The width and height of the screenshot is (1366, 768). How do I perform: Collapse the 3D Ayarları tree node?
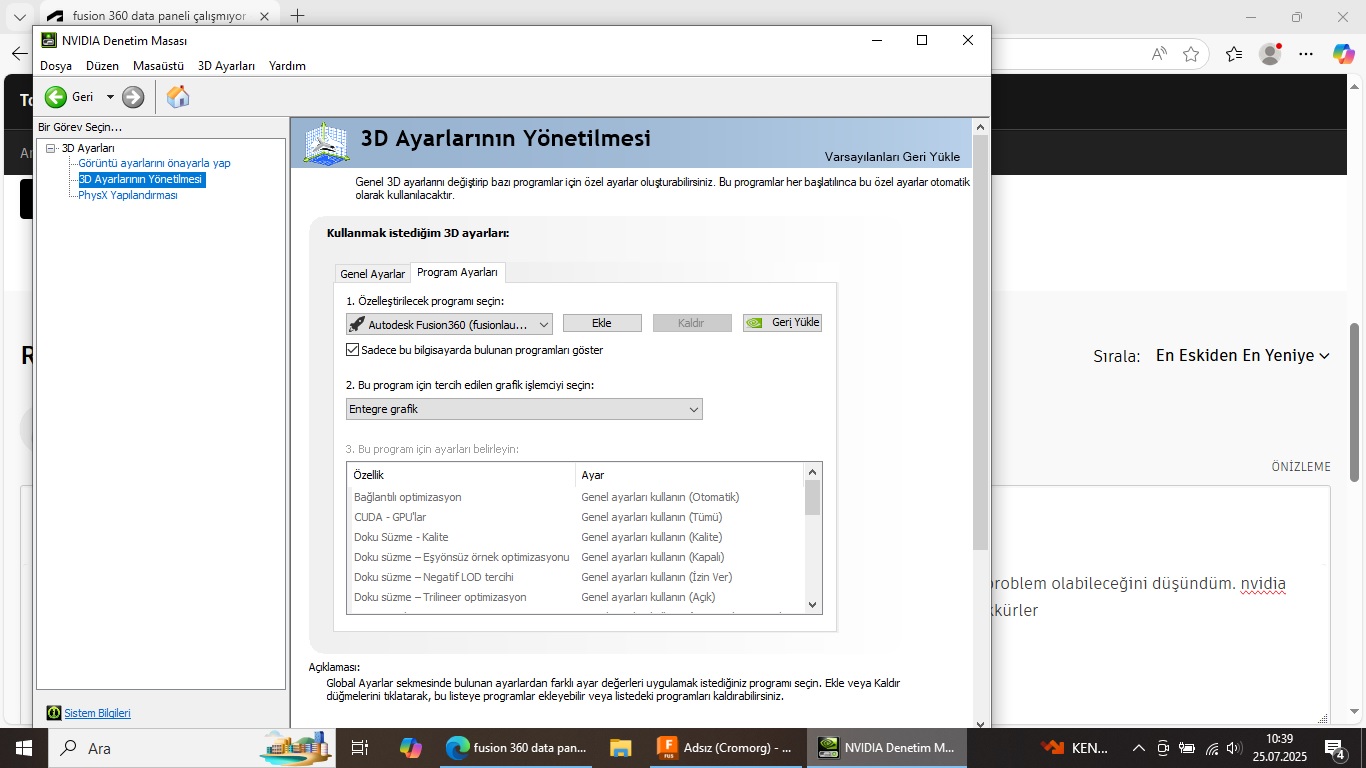pyautogui.click(x=51, y=148)
